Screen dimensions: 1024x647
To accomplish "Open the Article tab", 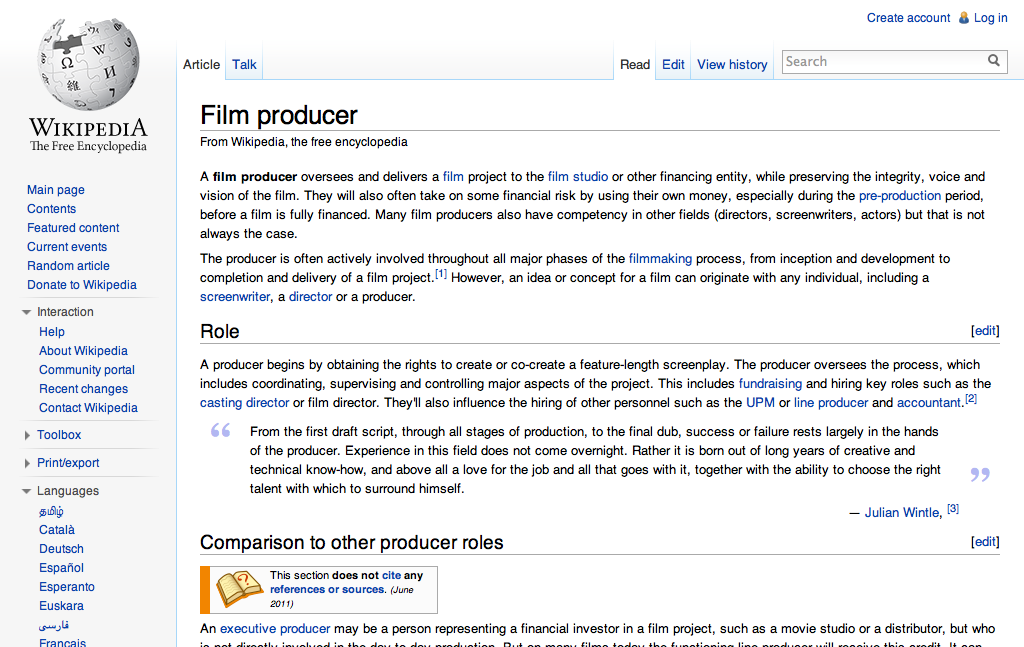I will (201, 65).
